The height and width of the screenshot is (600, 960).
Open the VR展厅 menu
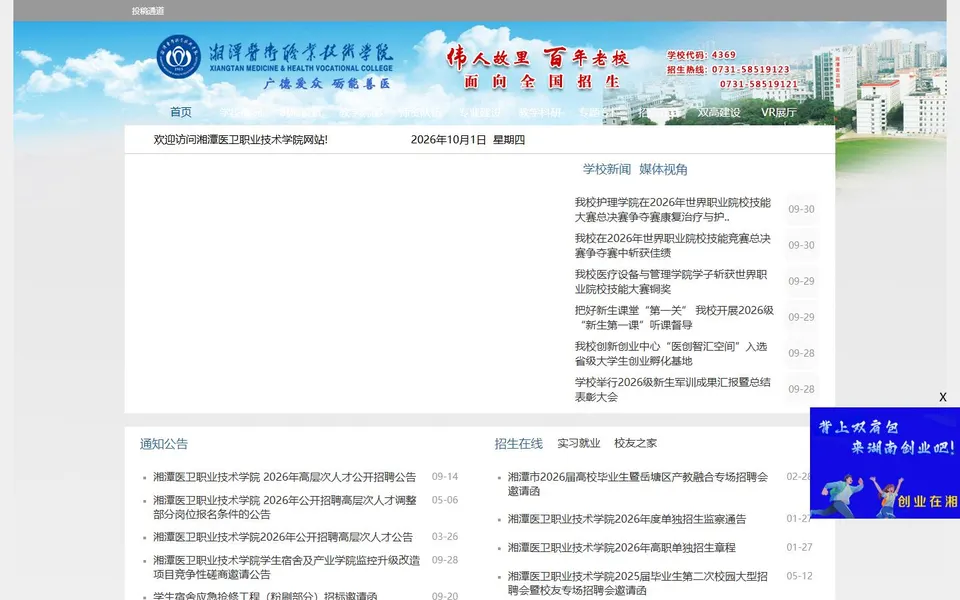pyautogui.click(x=779, y=113)
